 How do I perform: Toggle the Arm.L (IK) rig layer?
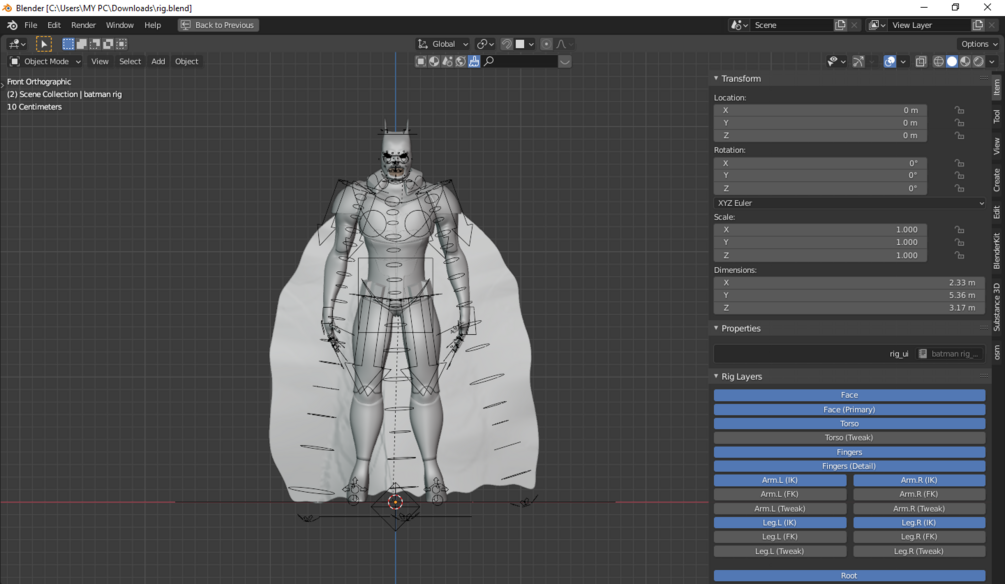780,480
